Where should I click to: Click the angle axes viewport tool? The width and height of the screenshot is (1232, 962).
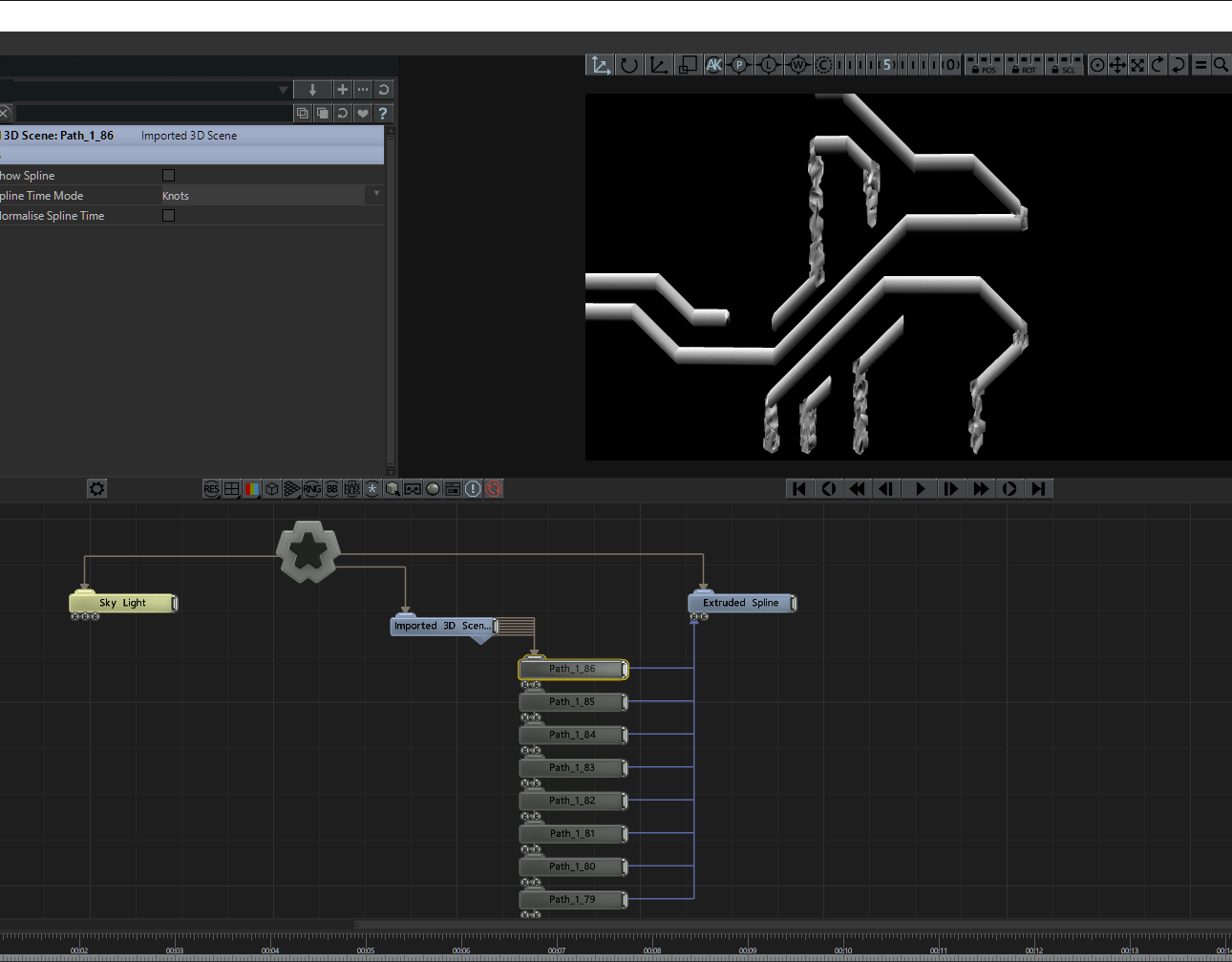tap(658, 65)
